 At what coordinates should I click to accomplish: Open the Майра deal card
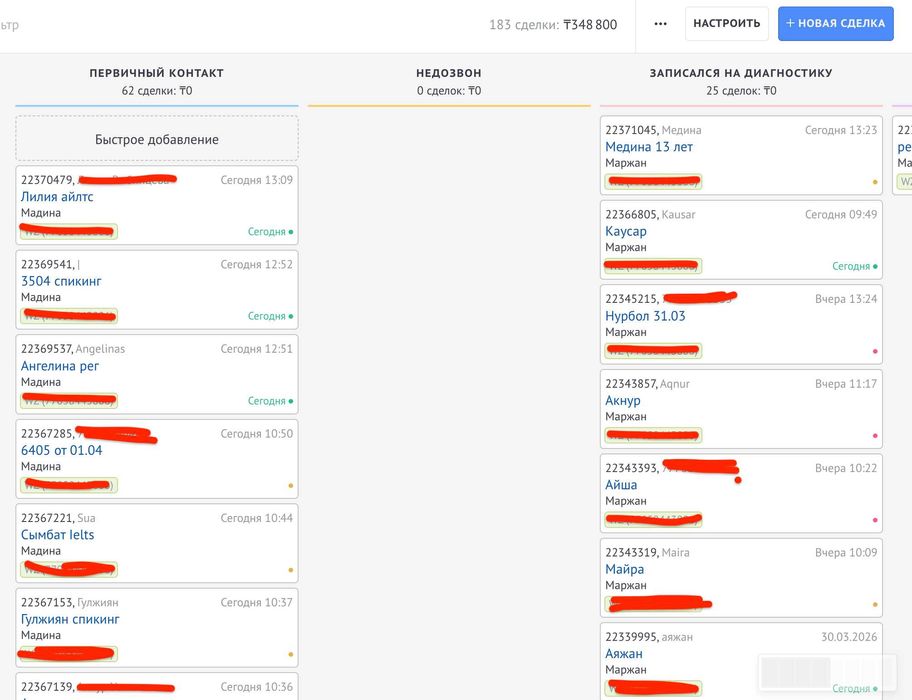pos(625,569)
